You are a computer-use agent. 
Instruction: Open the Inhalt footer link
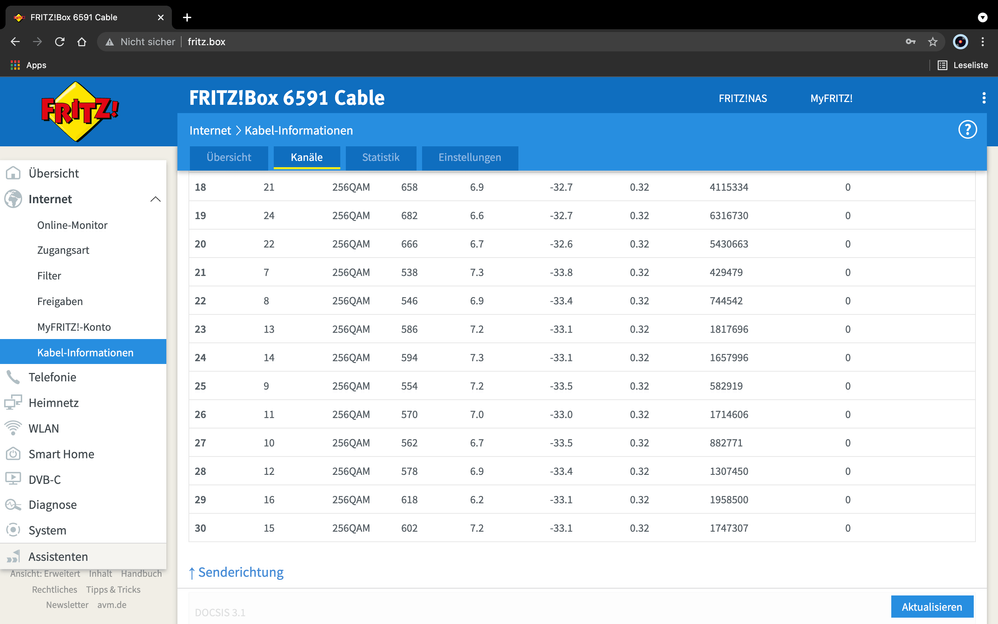click(101, 574)
